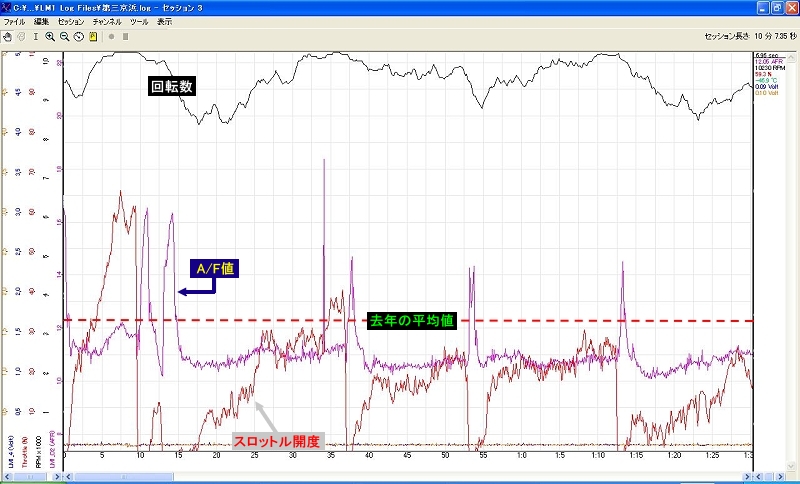The image size is (800, 484).
Task: Click the 1:15 time axis tick
Action: pos(637,455)
